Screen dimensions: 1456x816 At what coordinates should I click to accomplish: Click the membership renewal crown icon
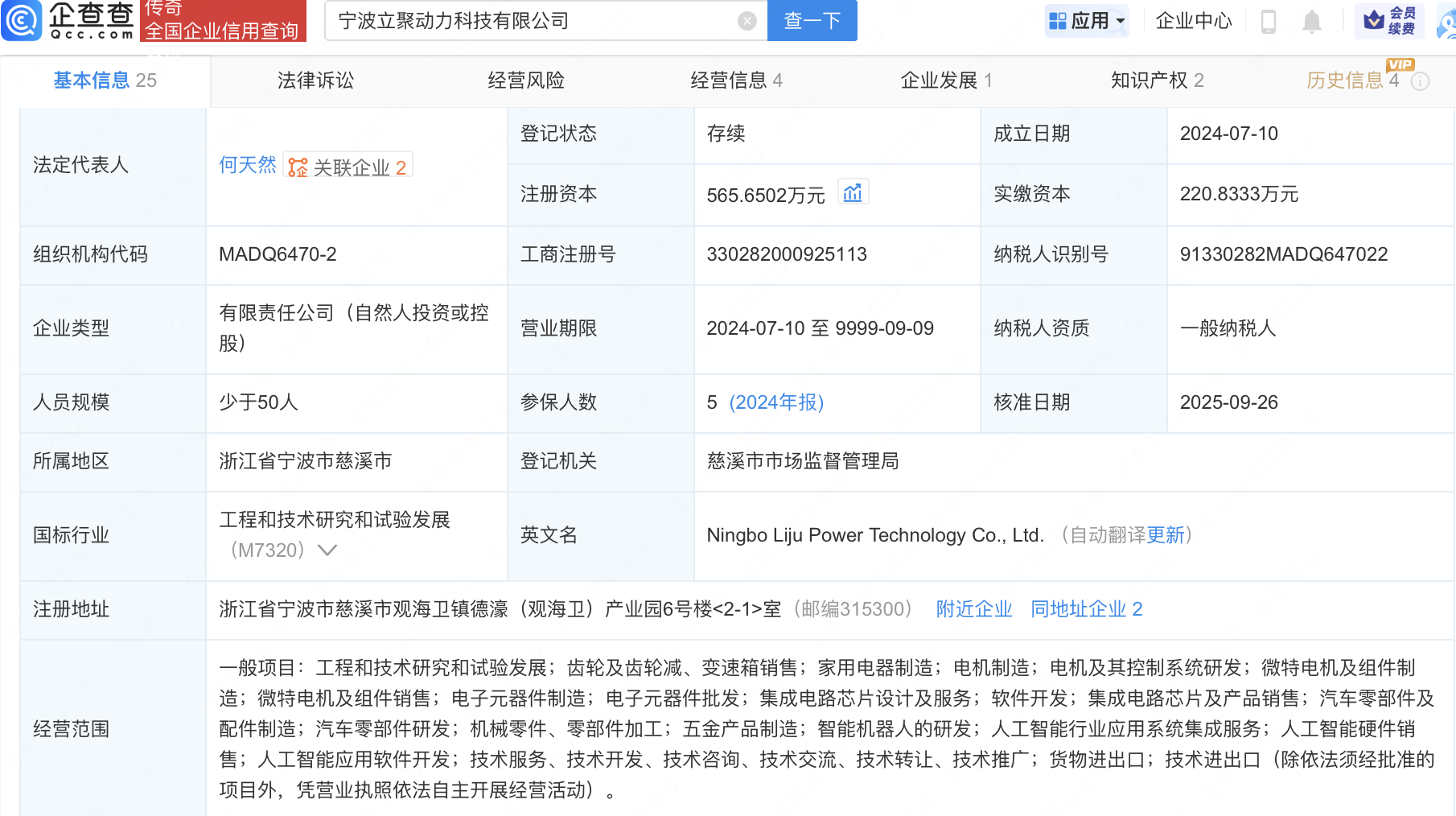pos(1374,20)
